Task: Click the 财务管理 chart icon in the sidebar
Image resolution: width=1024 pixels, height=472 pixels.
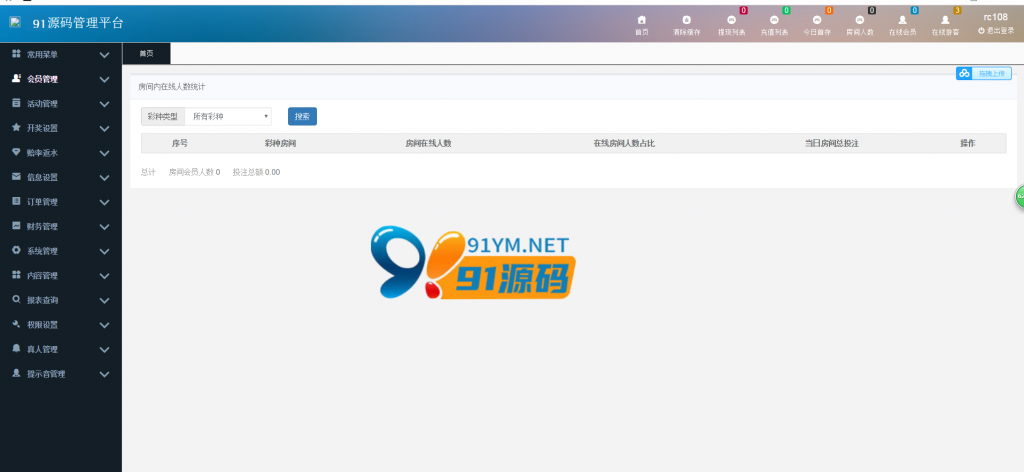Action: coord(17,226)
